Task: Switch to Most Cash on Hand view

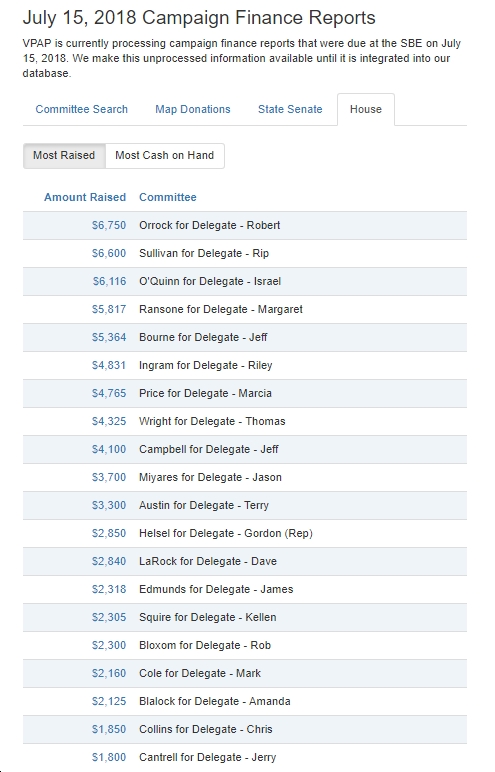Action: [165, 156]
